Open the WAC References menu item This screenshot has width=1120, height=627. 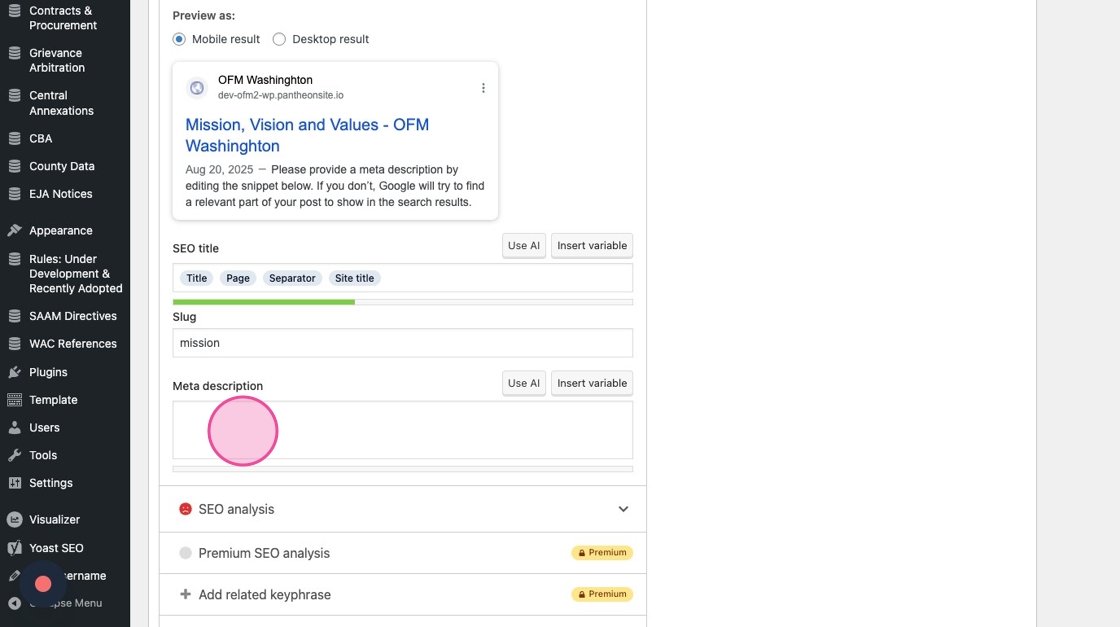pyautogui.click(x=72, y=344)
